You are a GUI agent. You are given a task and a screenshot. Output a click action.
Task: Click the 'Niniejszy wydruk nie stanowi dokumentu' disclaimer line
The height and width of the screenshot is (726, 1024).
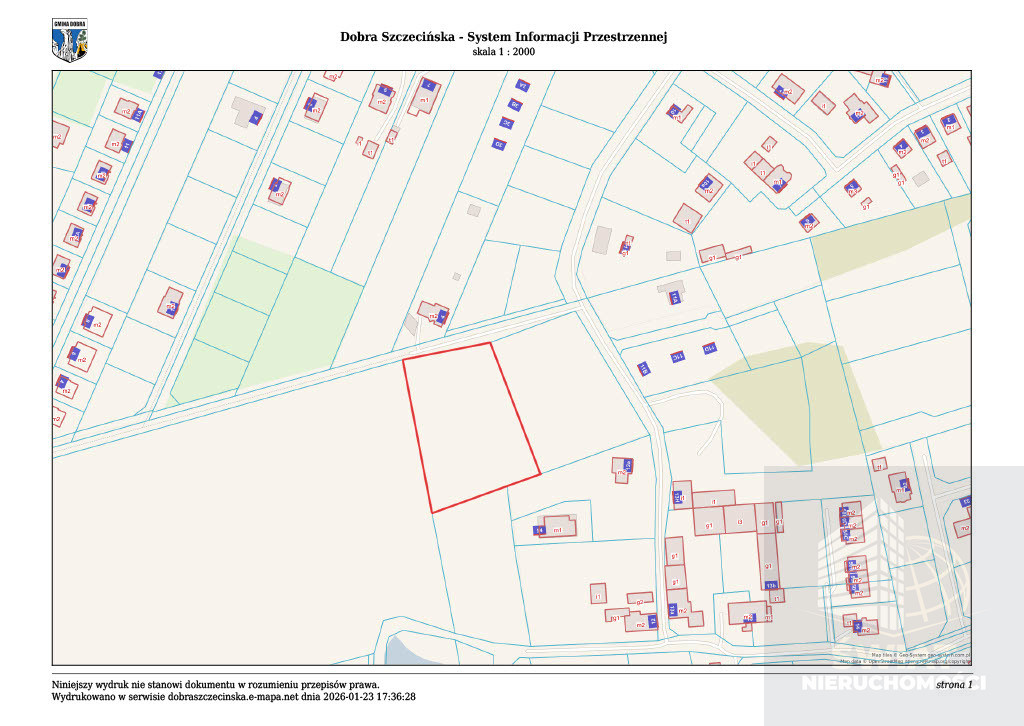point(216,685)
